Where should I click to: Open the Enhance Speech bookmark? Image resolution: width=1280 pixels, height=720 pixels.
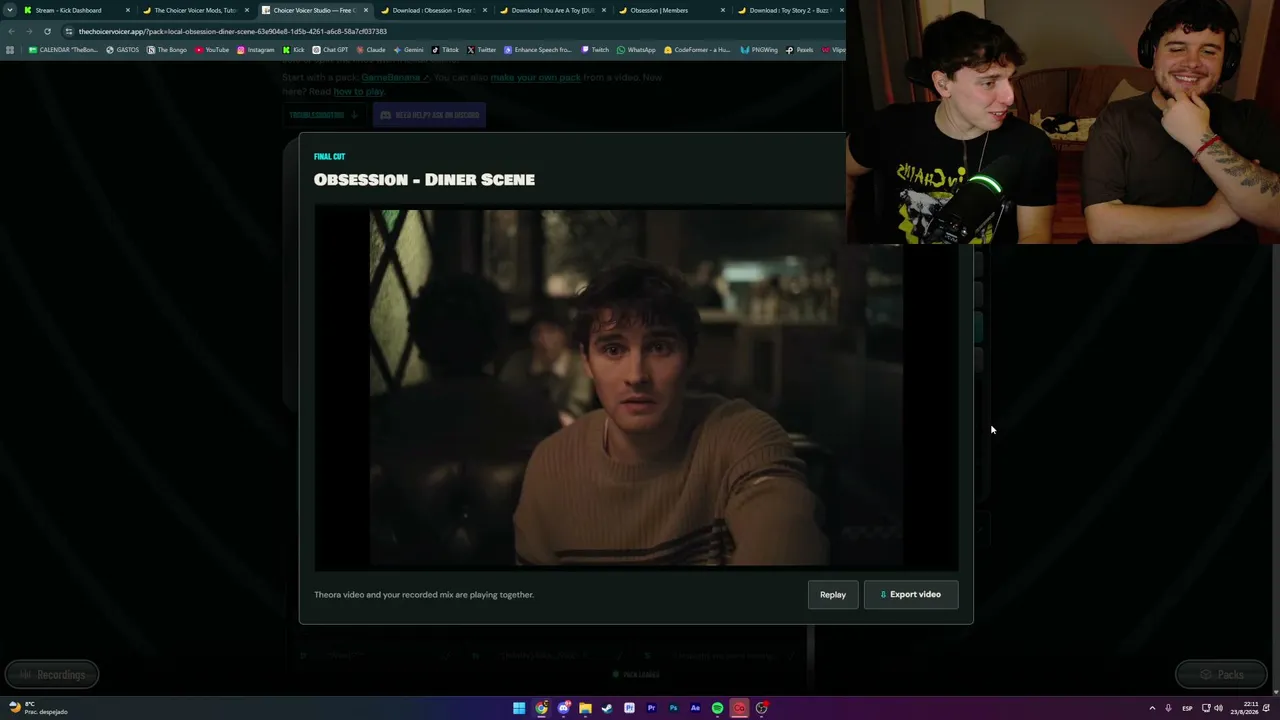(538, 50)
